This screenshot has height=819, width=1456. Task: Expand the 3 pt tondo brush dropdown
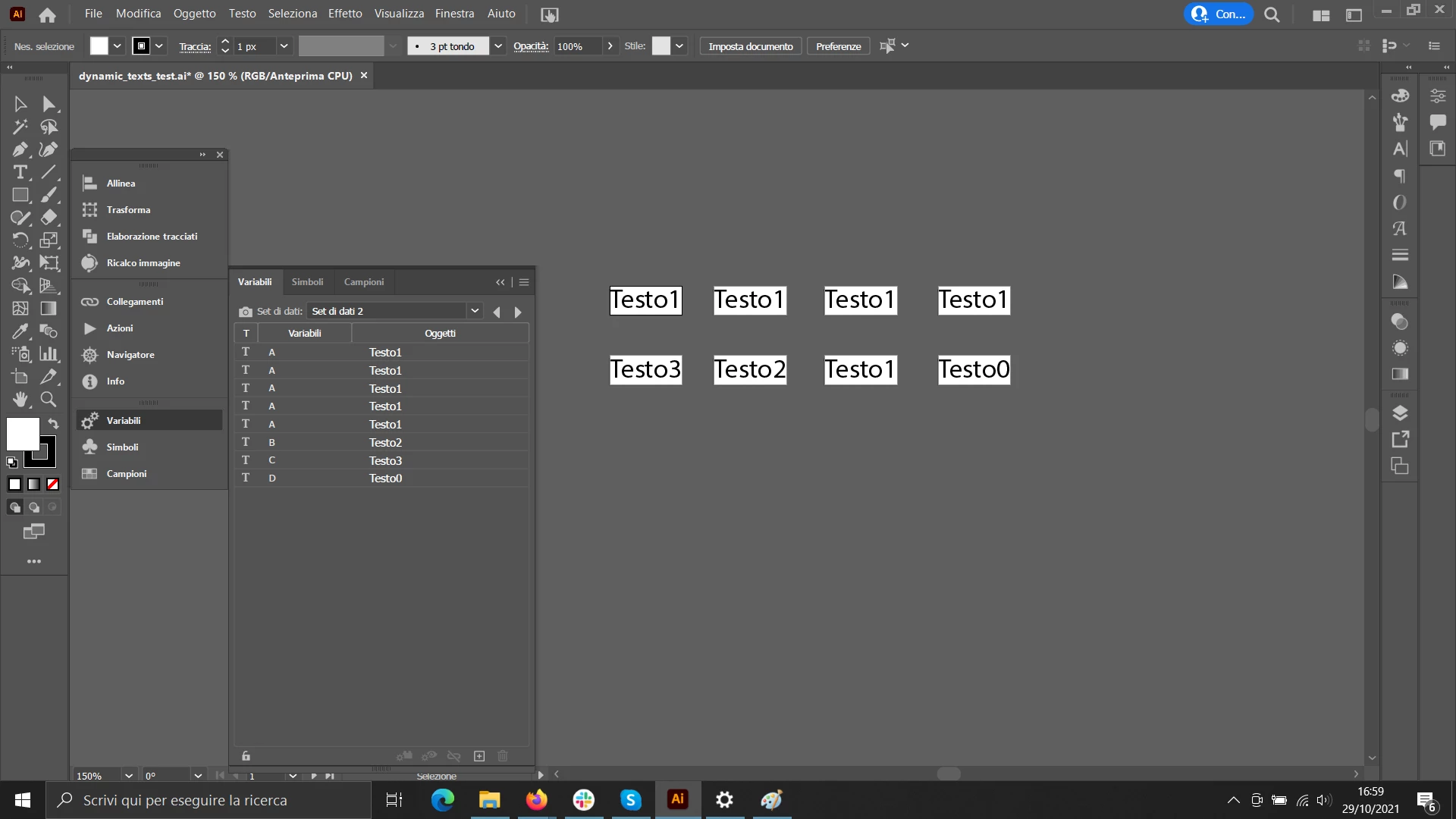[x=498, y=46]
